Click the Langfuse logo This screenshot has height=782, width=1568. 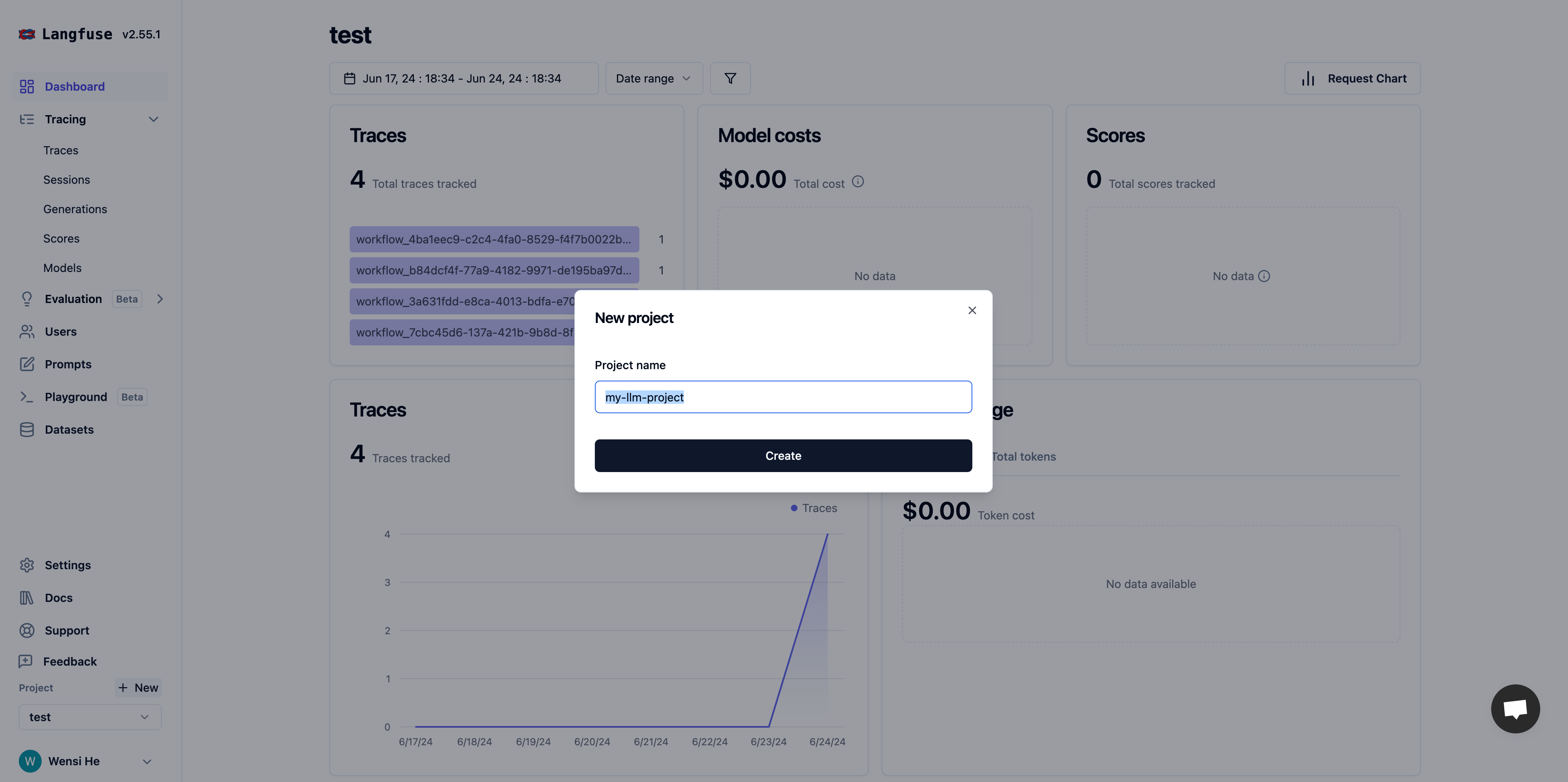[27, 34]
